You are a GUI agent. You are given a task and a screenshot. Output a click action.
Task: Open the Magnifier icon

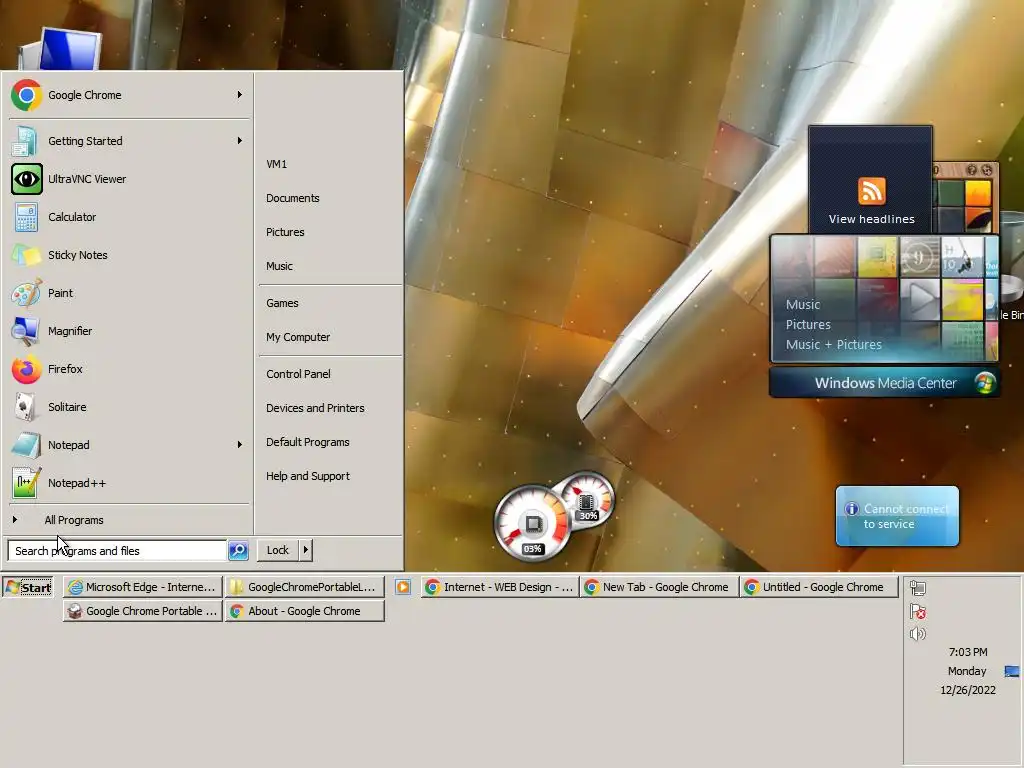(x=26, y=331)
